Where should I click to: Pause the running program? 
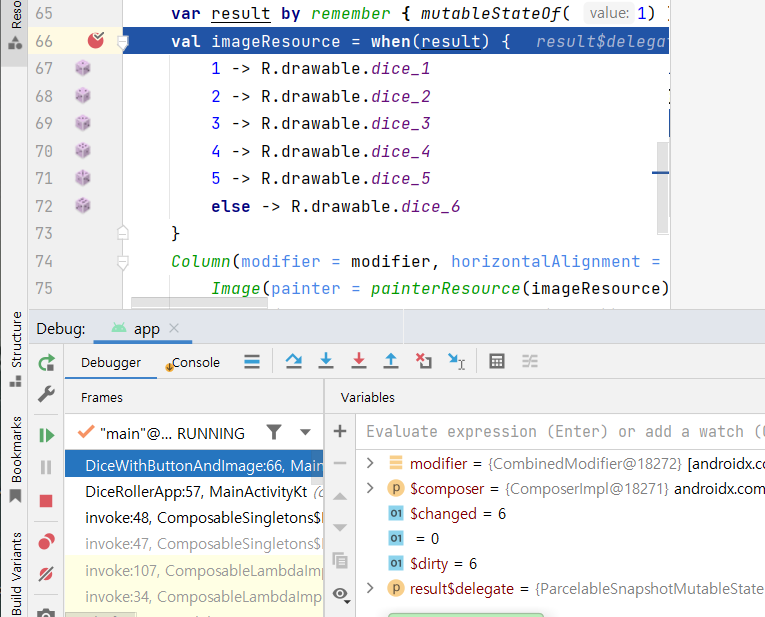point(46,467)
